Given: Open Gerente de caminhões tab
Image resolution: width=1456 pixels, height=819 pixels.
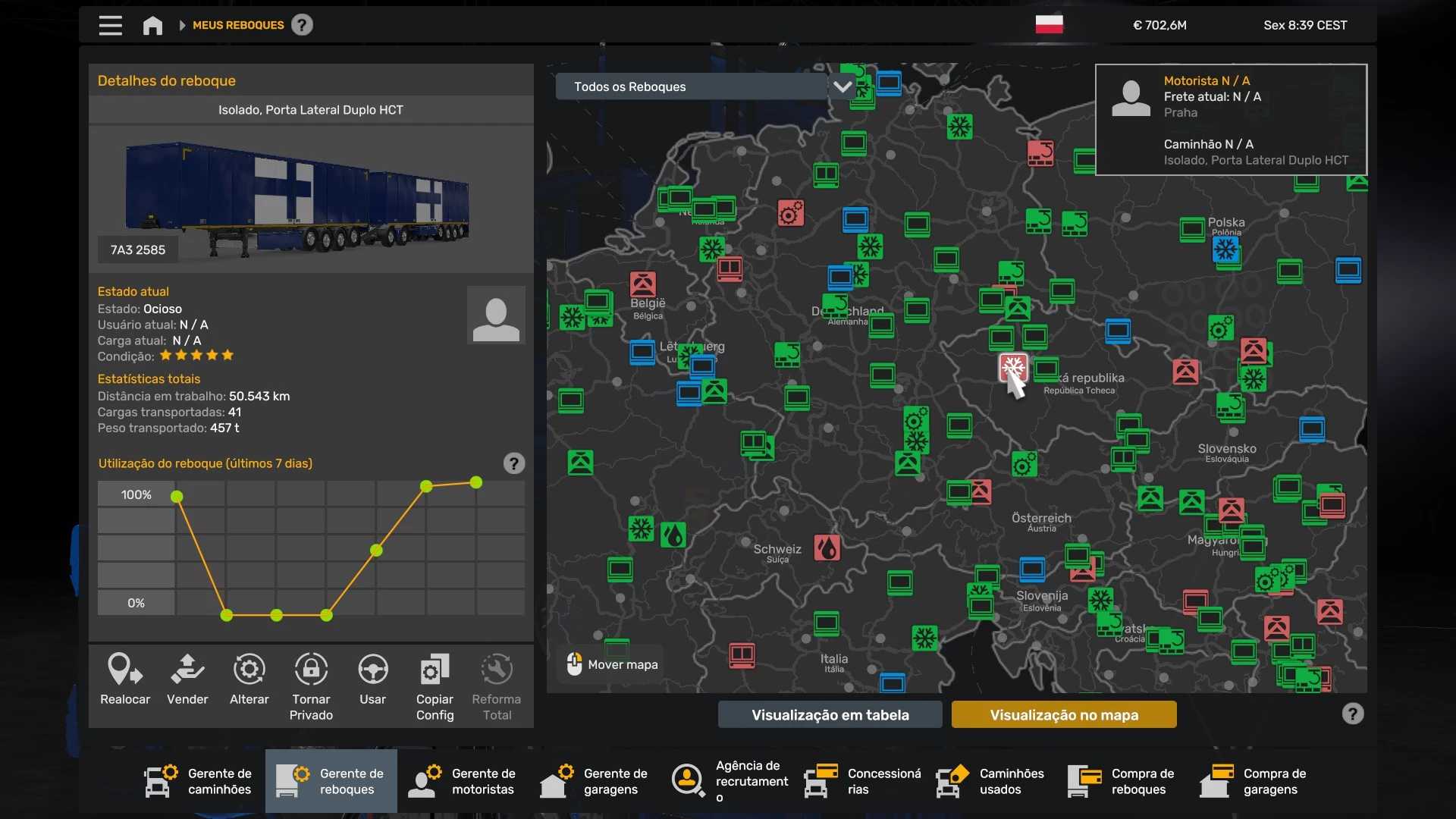Looking at the screenshot, I should [x=199, y=781].
